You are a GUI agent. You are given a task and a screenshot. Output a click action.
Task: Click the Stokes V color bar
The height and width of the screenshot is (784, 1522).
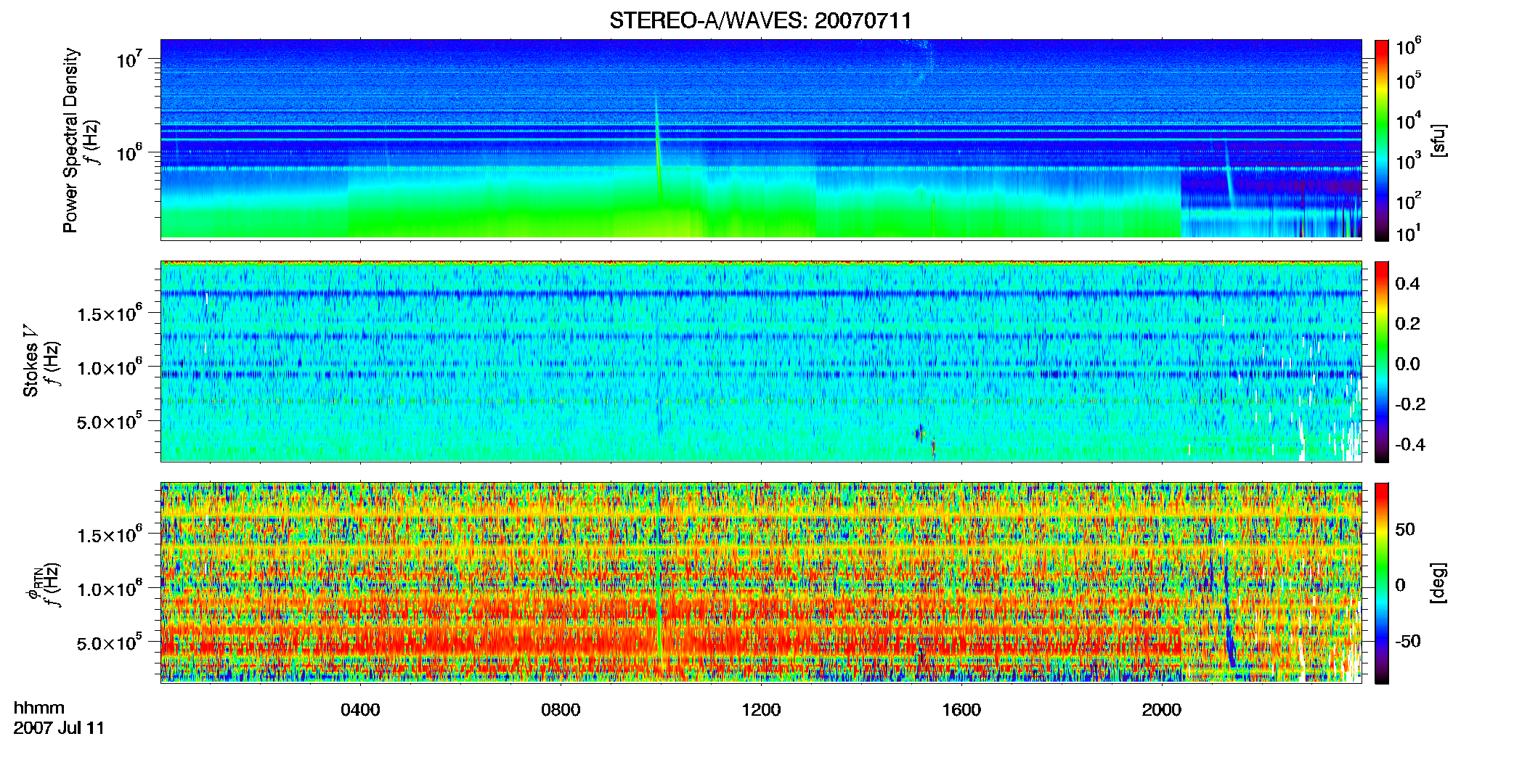pos(1382,362)
